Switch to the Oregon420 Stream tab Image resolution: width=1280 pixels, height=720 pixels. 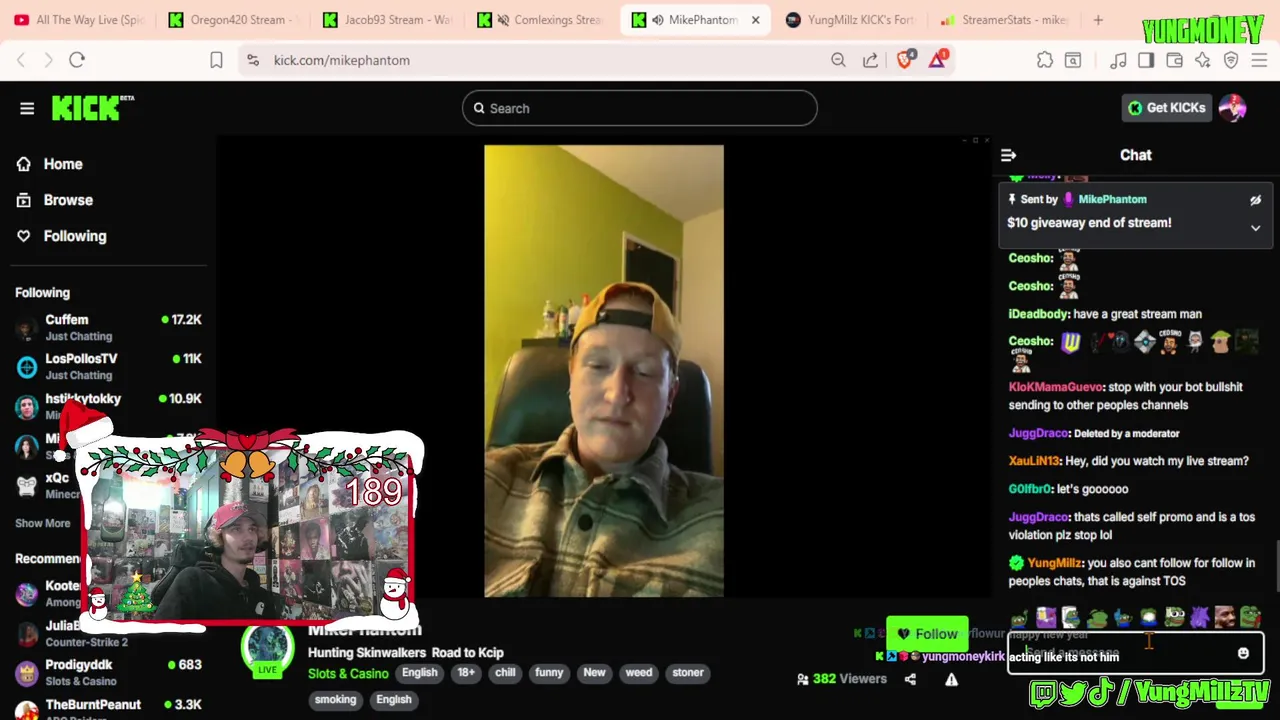point(233,20)
